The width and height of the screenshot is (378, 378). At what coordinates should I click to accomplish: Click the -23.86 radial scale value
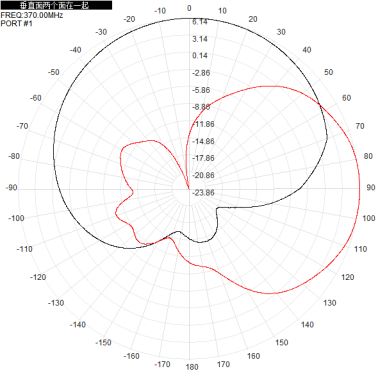coord(203,193)
